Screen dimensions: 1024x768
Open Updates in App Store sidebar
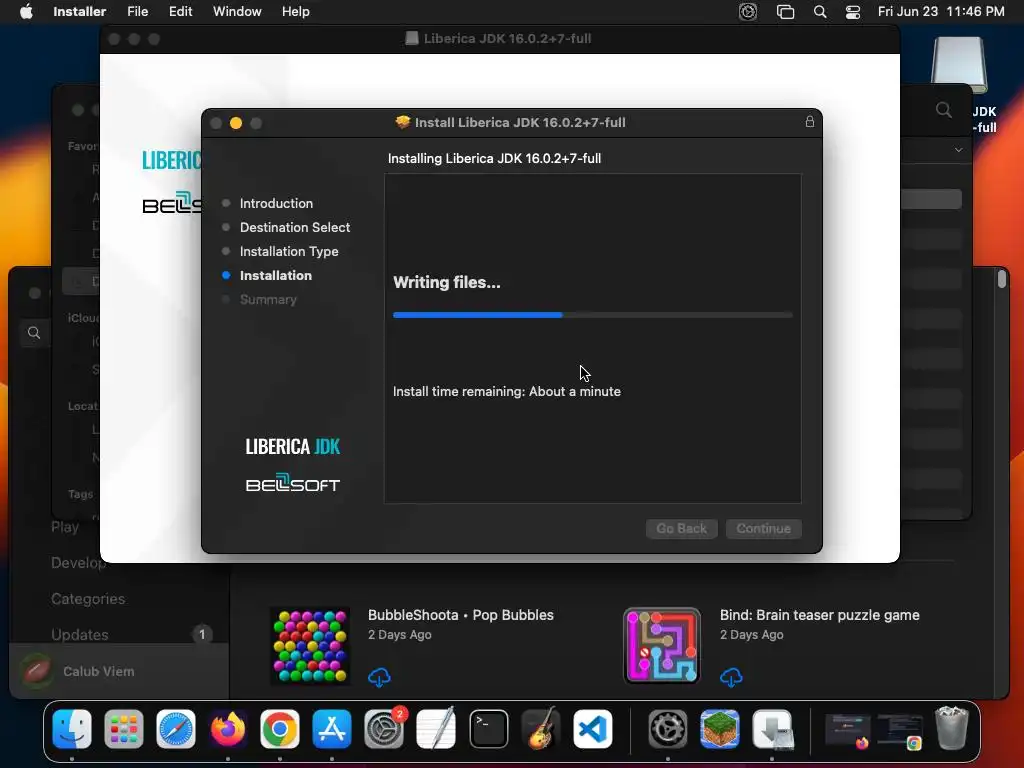pyautogui.click(x=80, y=635)
